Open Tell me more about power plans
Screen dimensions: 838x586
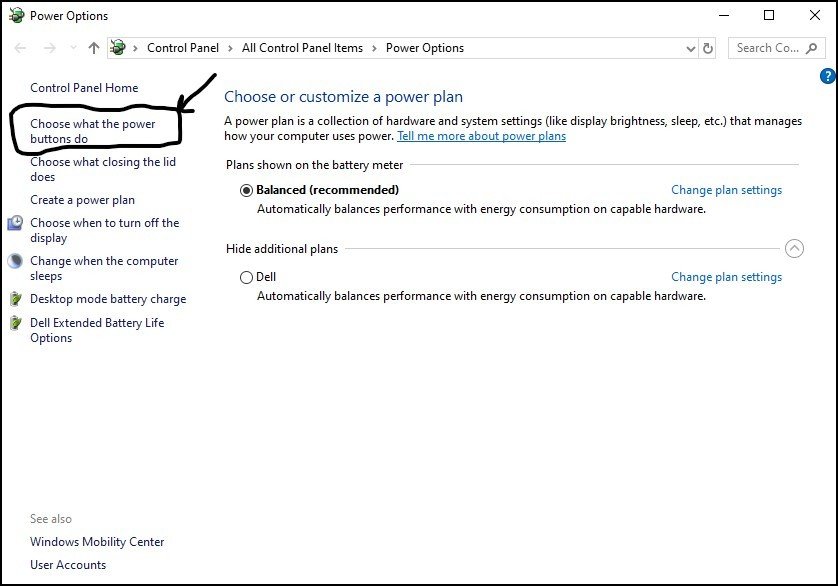481,136
